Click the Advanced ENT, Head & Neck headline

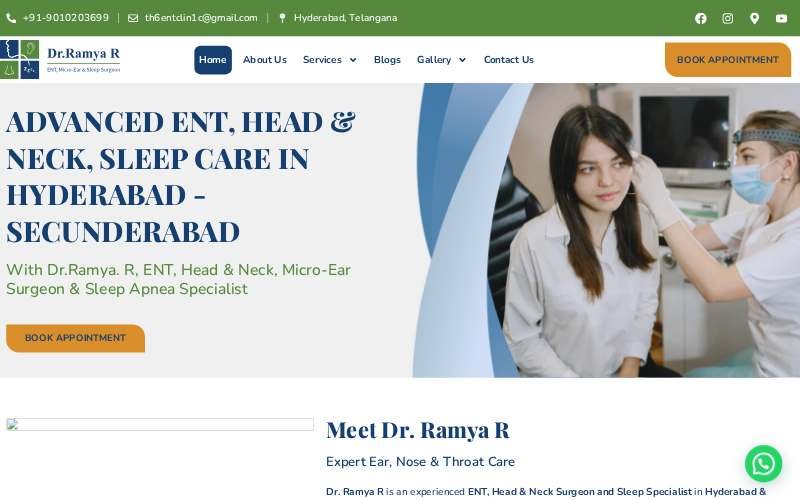(x=181, y=177)
